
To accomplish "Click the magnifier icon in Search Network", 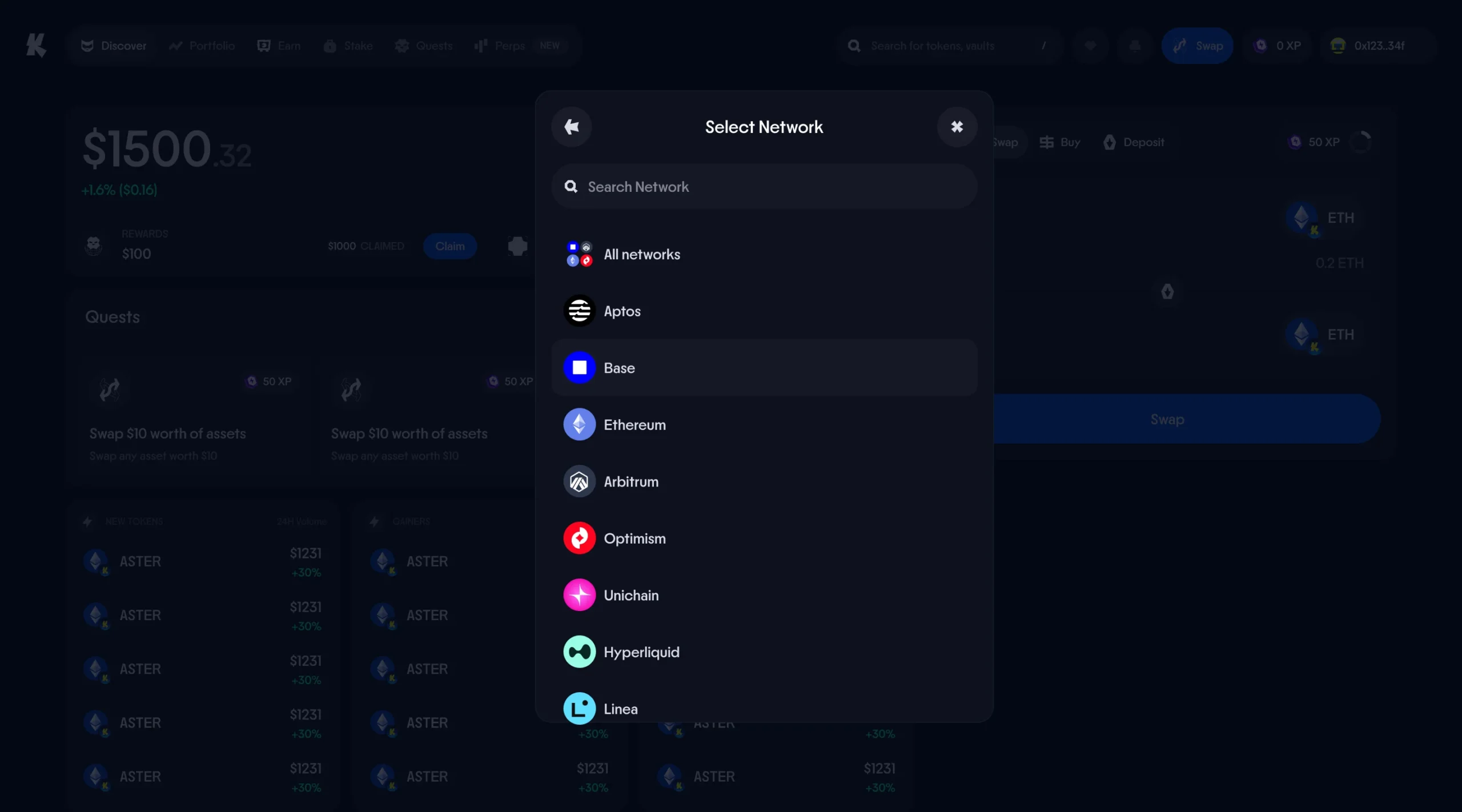I will pyautogui.click(x=571, y=187).
